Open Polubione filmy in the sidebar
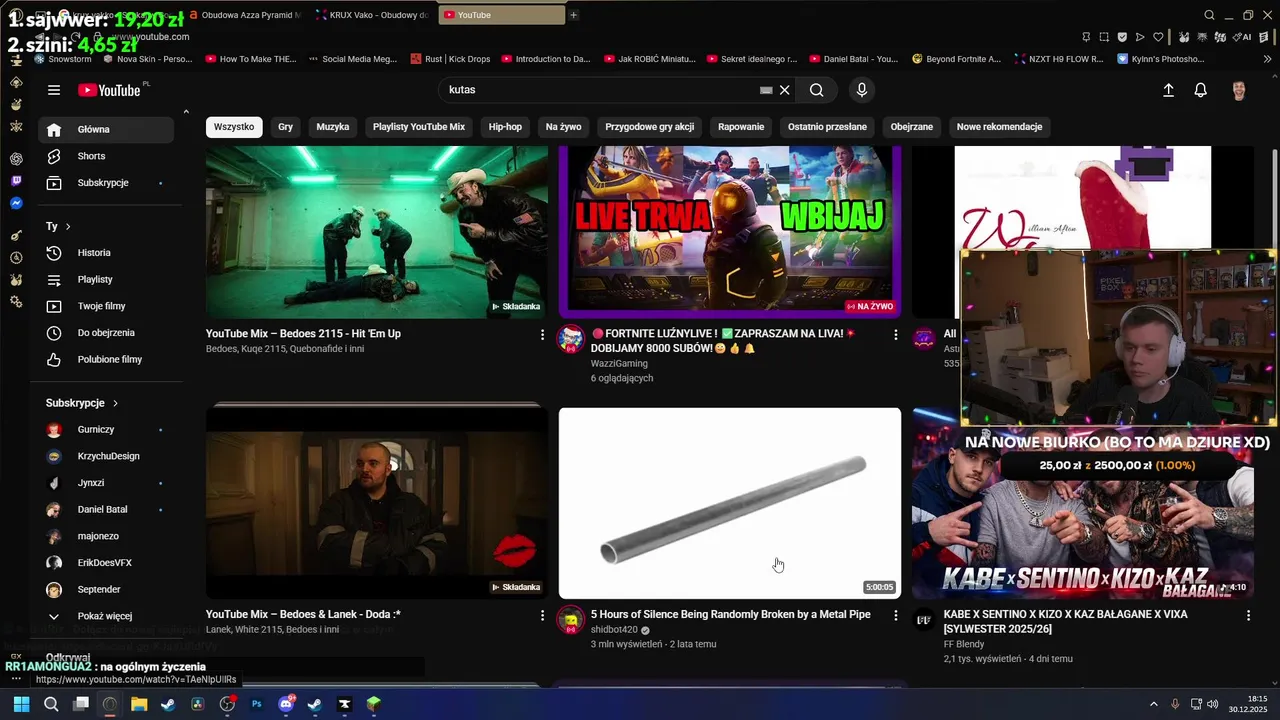 point(105,360)
